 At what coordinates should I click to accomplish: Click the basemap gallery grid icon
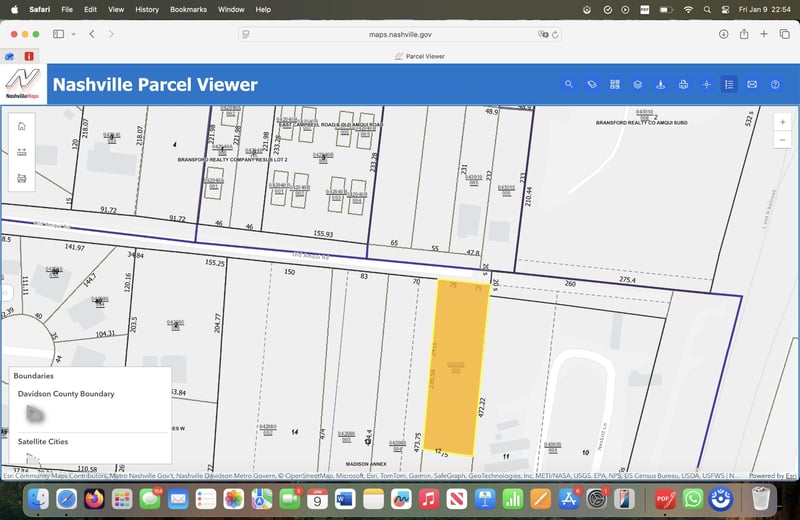(x=615, y=85)
